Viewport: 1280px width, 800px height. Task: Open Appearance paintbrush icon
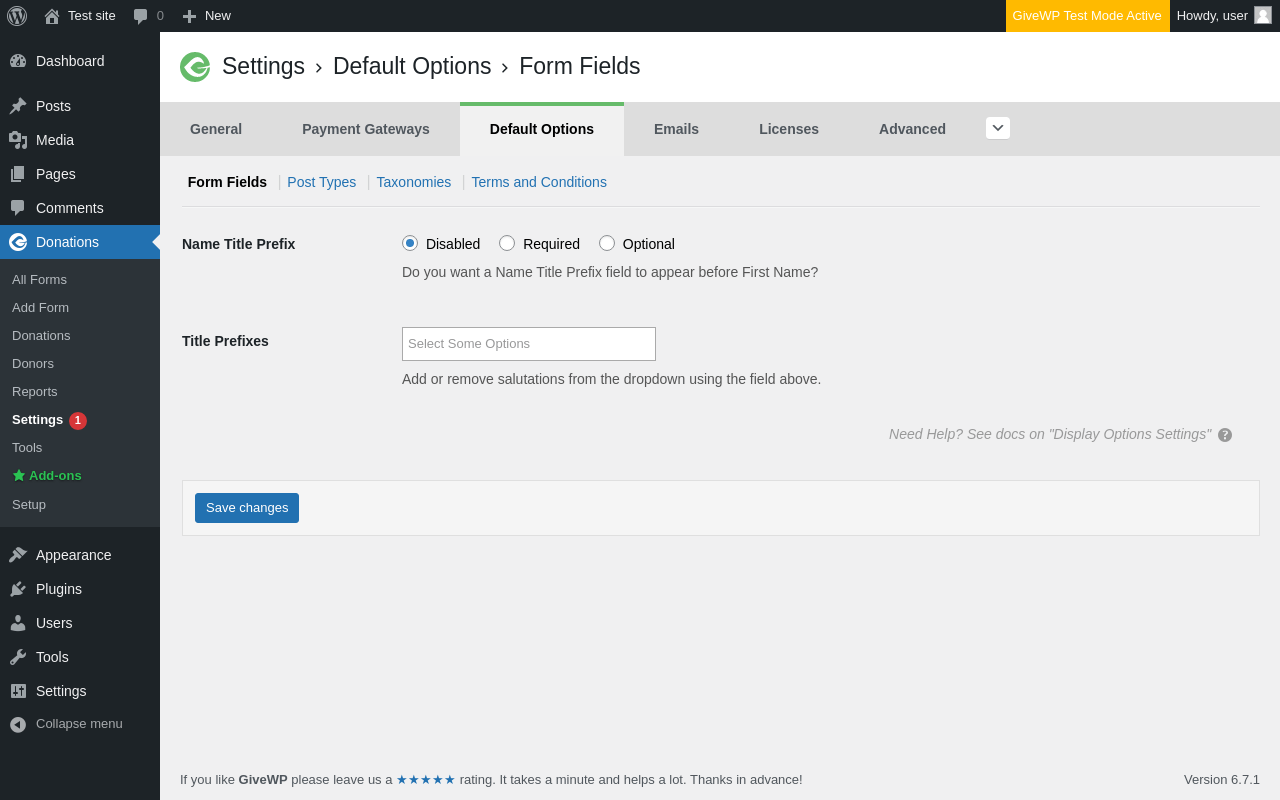tap(18, 555)
